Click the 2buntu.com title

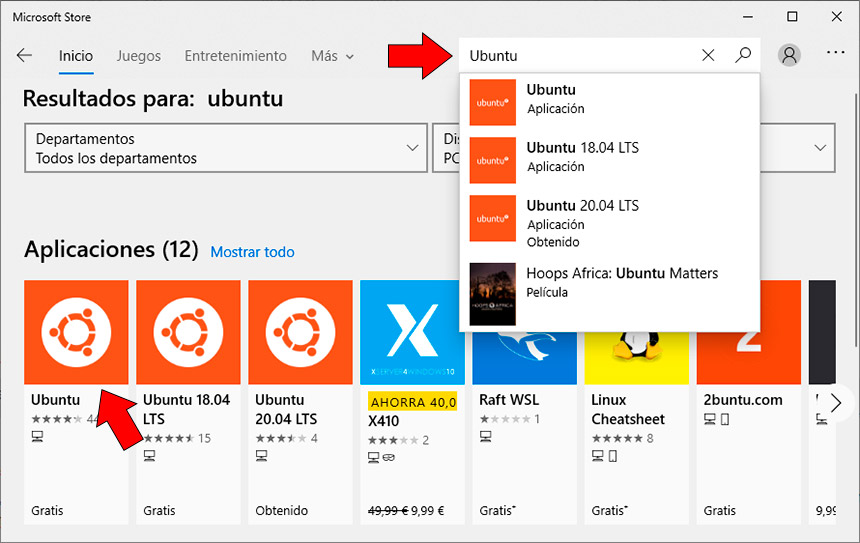pos(743,400)
